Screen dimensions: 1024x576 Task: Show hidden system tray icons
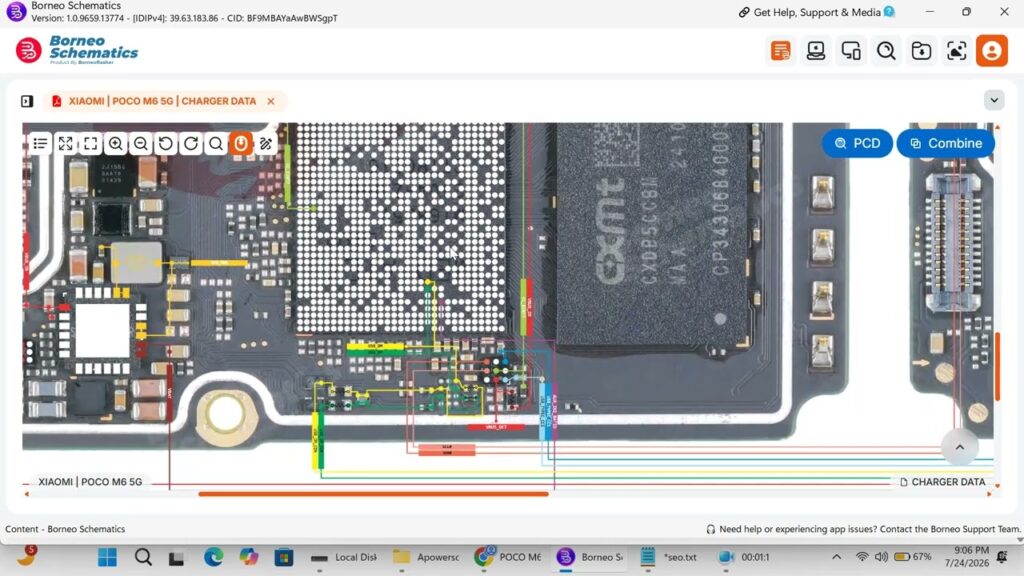(837, 557)
